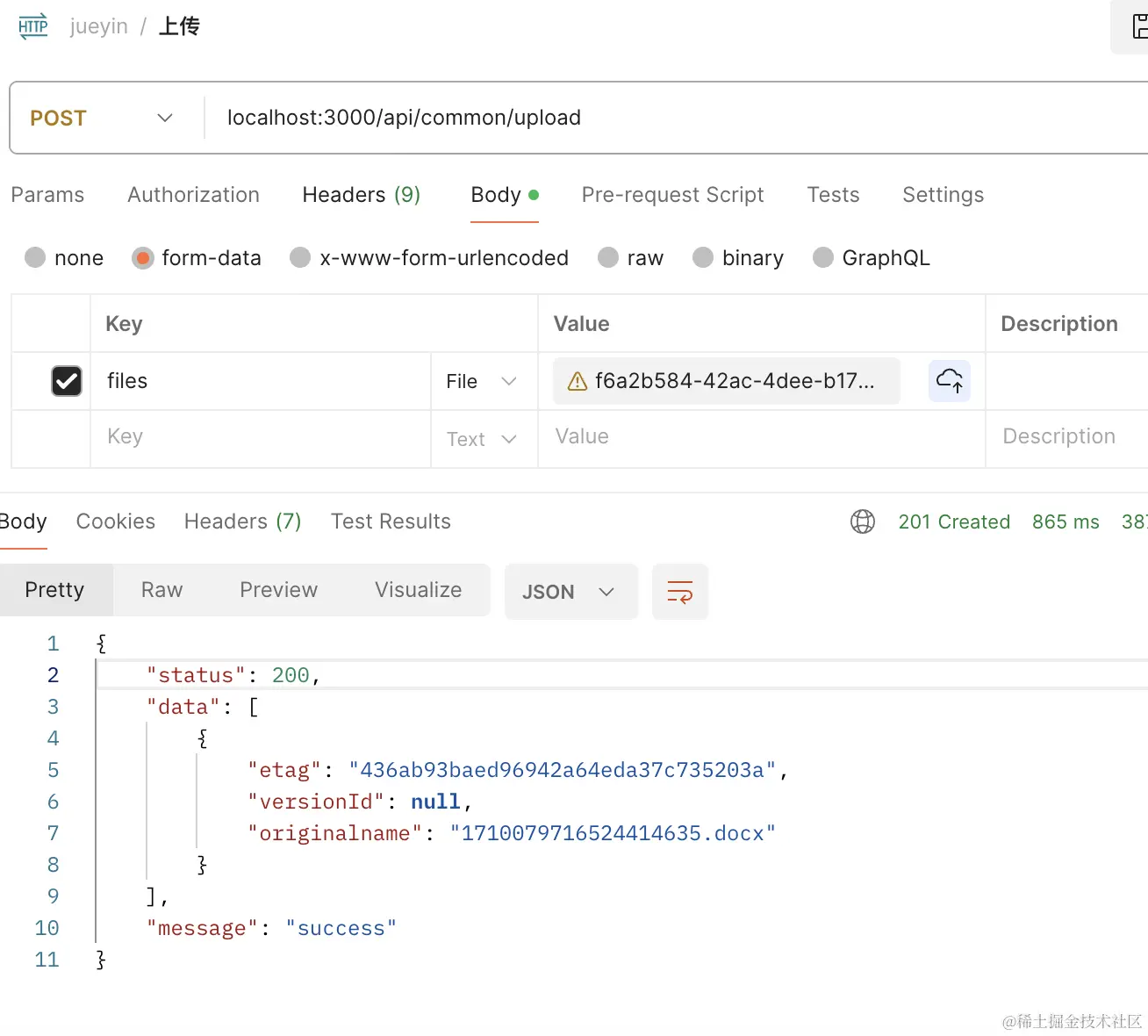This screenshot has width=1148, height=1036.
Task: Toggle the files row checkbox
Action: click(x=67, y=381)
